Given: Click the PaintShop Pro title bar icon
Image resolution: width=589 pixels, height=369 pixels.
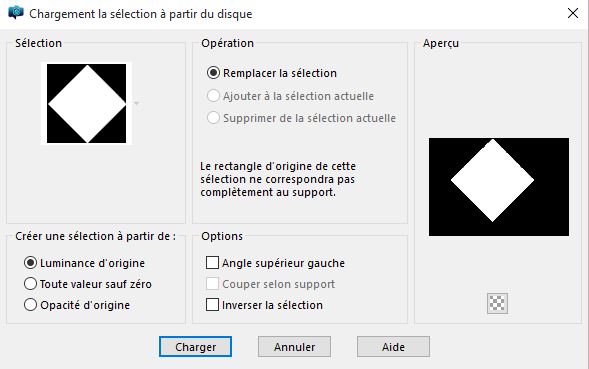Looking at the screenshot, I should (x=16, y=13).
